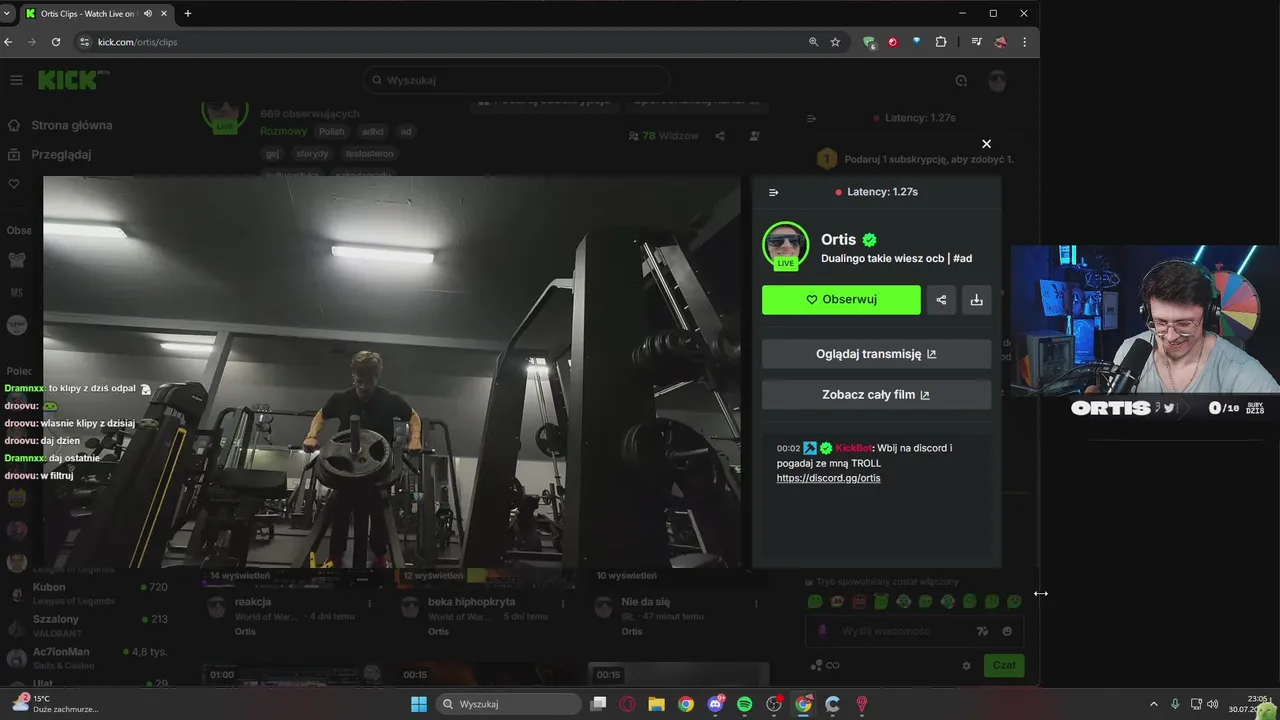Open new tab with plus button
The width and height of the screenshot is (1280, 720).
pos(187,13)
